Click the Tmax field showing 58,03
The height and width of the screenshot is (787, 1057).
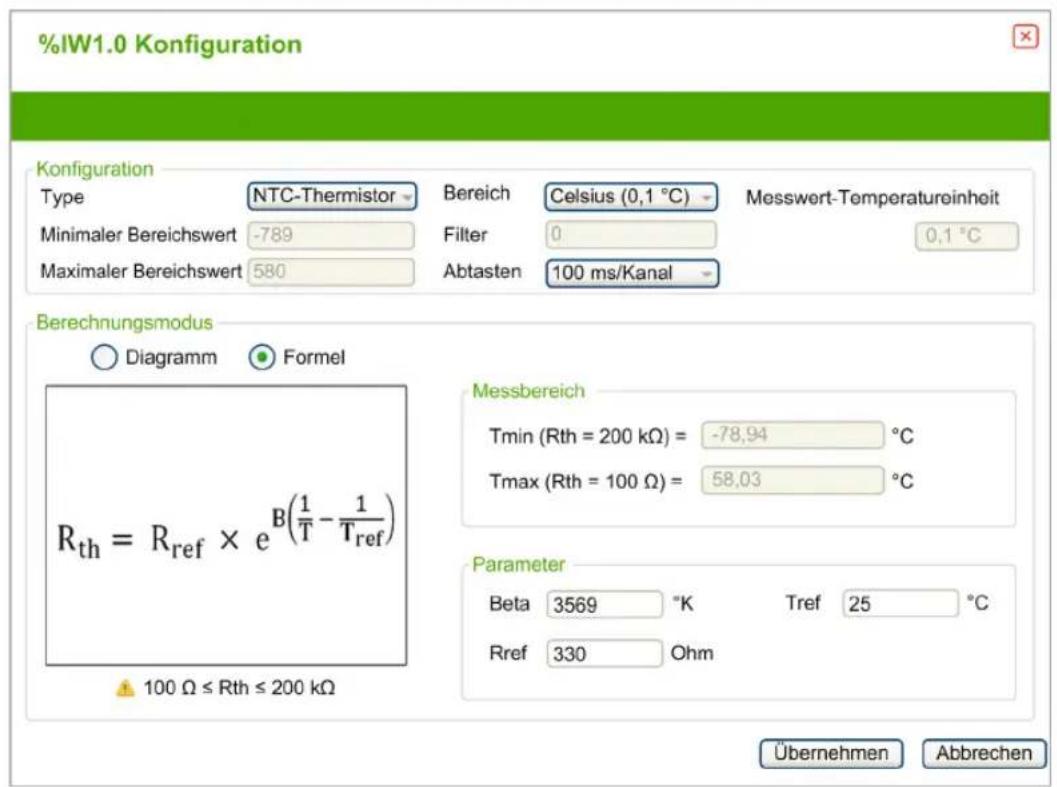792,480
